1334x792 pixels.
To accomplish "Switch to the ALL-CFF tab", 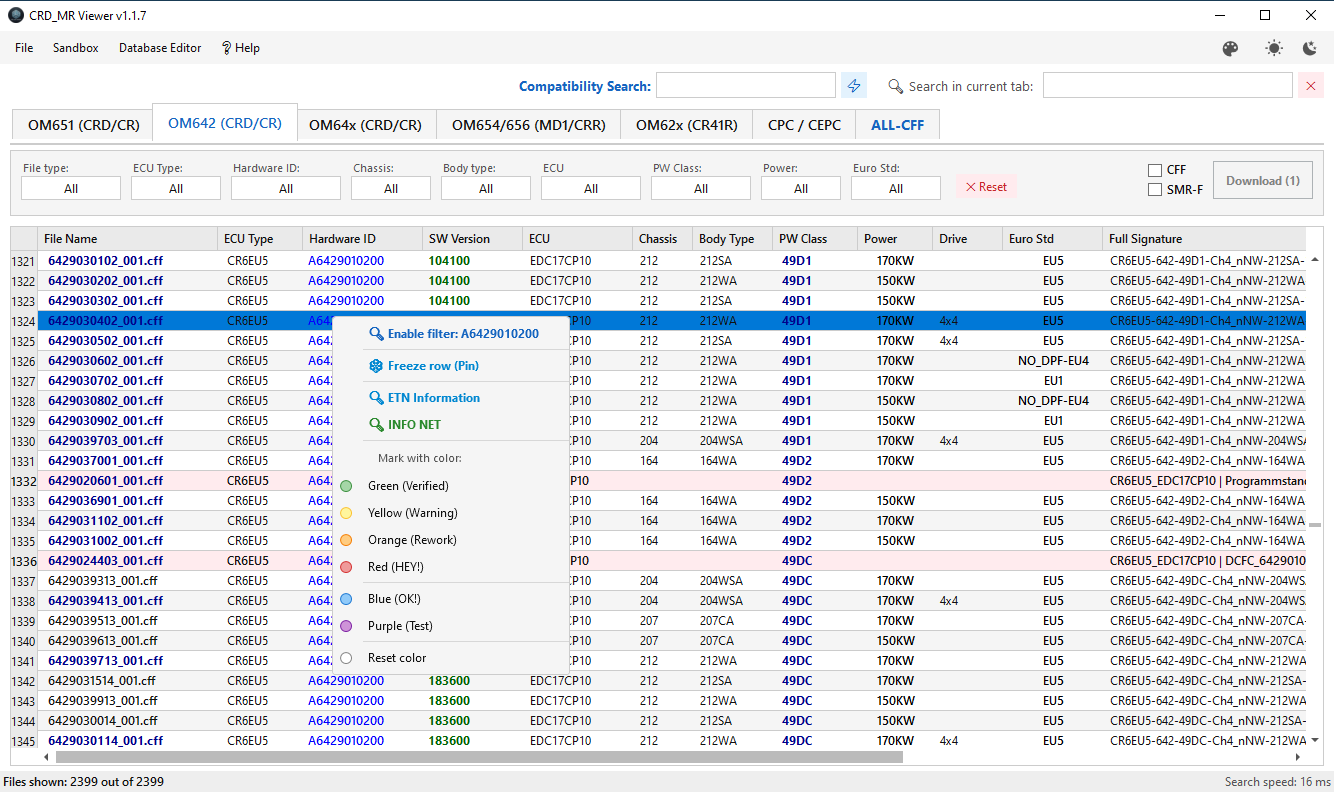I will tap(898, 125).
